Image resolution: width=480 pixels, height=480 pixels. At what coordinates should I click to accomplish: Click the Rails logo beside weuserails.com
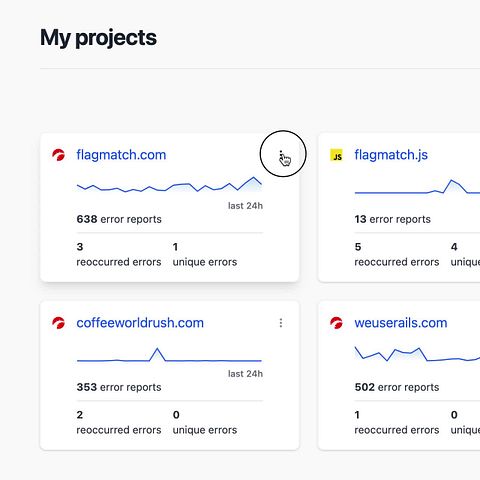click(336, 323)
